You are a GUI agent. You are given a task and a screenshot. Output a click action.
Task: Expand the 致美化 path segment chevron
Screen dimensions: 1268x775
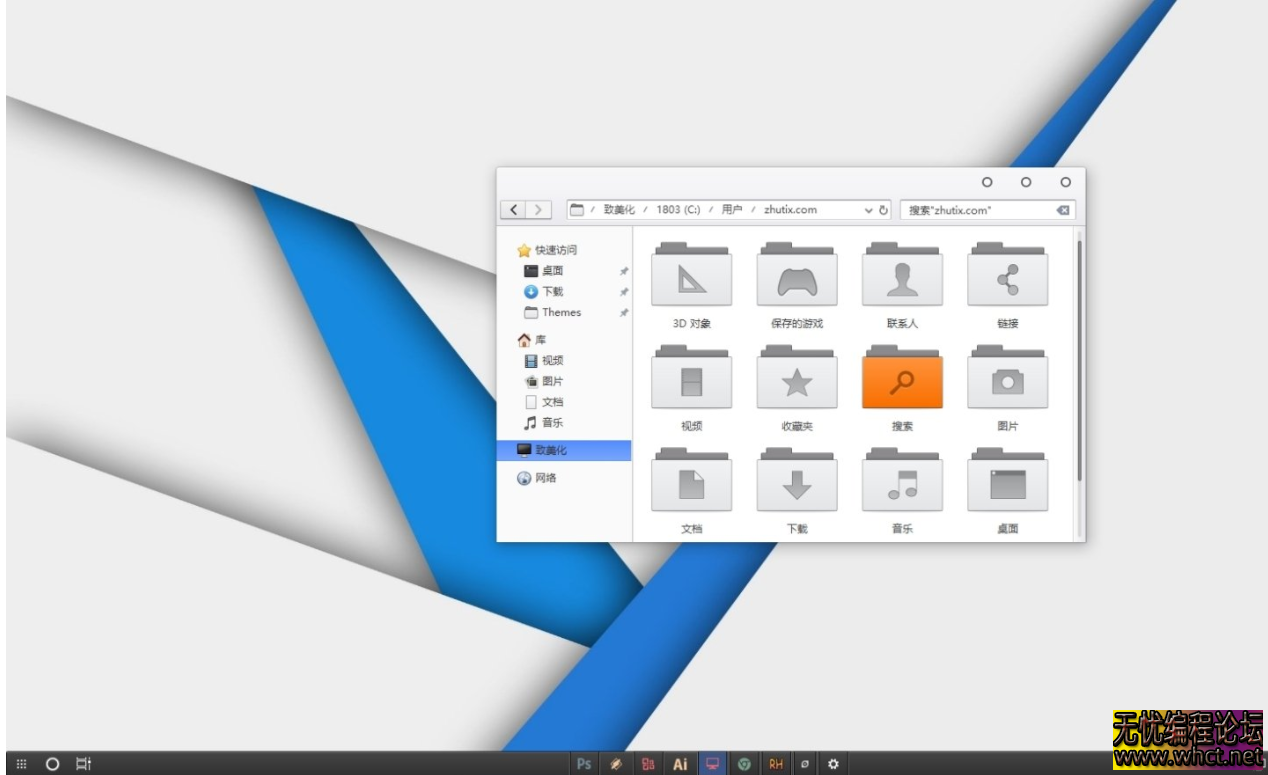click(648, 210)
